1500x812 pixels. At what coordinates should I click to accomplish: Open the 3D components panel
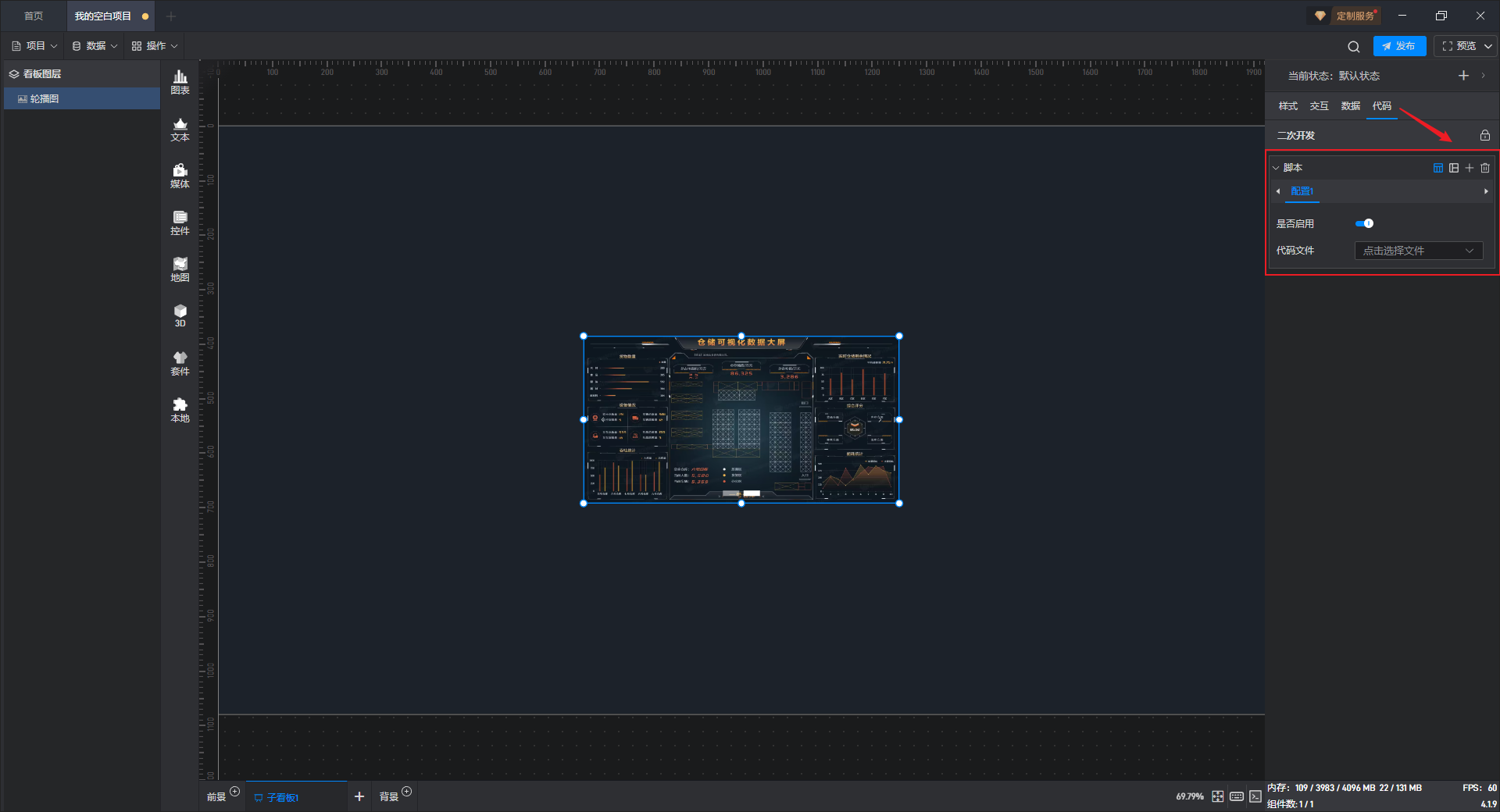click(x=180, y=316)
